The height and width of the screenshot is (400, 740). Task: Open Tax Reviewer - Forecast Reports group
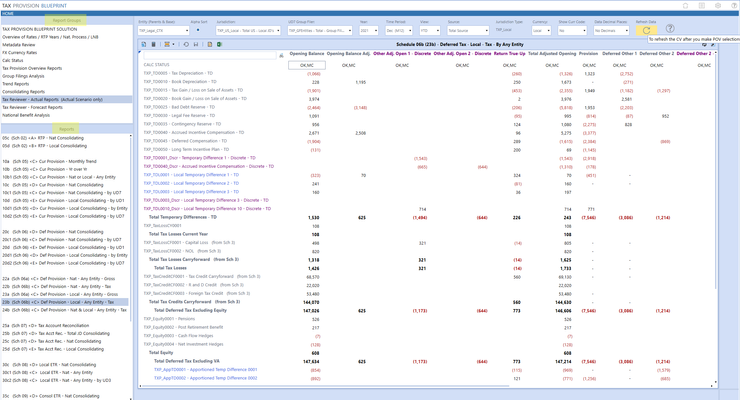[x=33, y=107]
